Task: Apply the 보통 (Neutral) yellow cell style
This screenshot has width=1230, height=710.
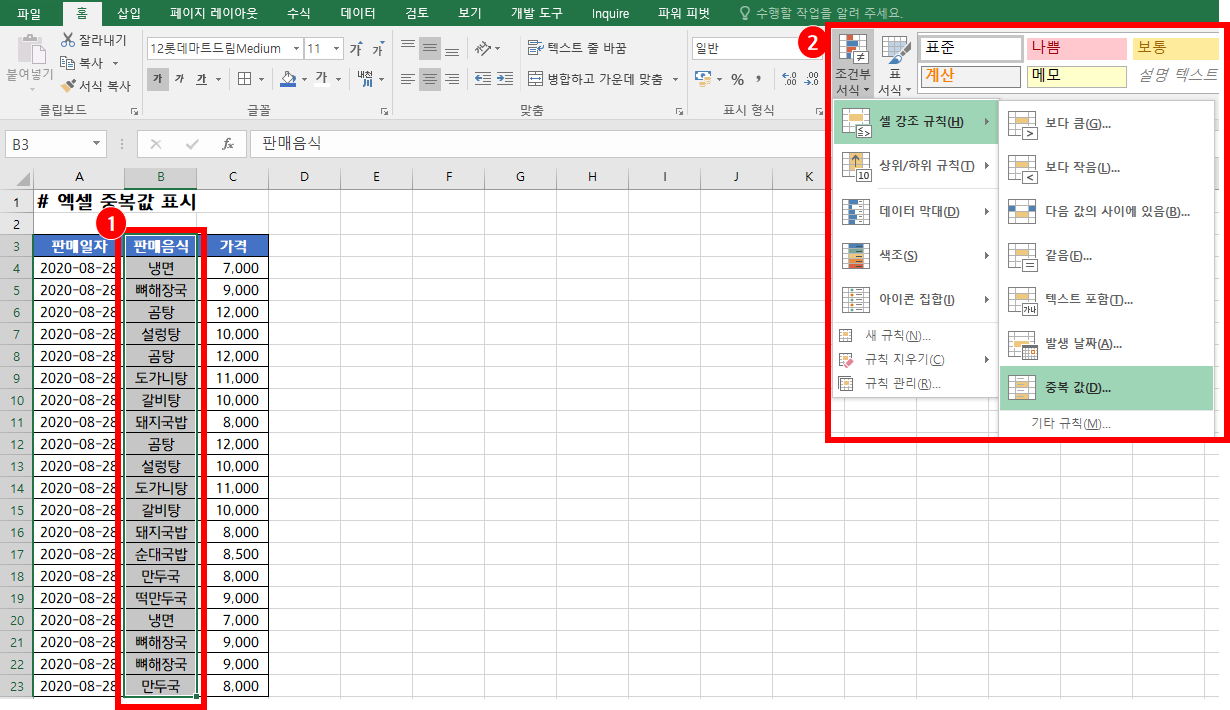Action: (1177, 48)
